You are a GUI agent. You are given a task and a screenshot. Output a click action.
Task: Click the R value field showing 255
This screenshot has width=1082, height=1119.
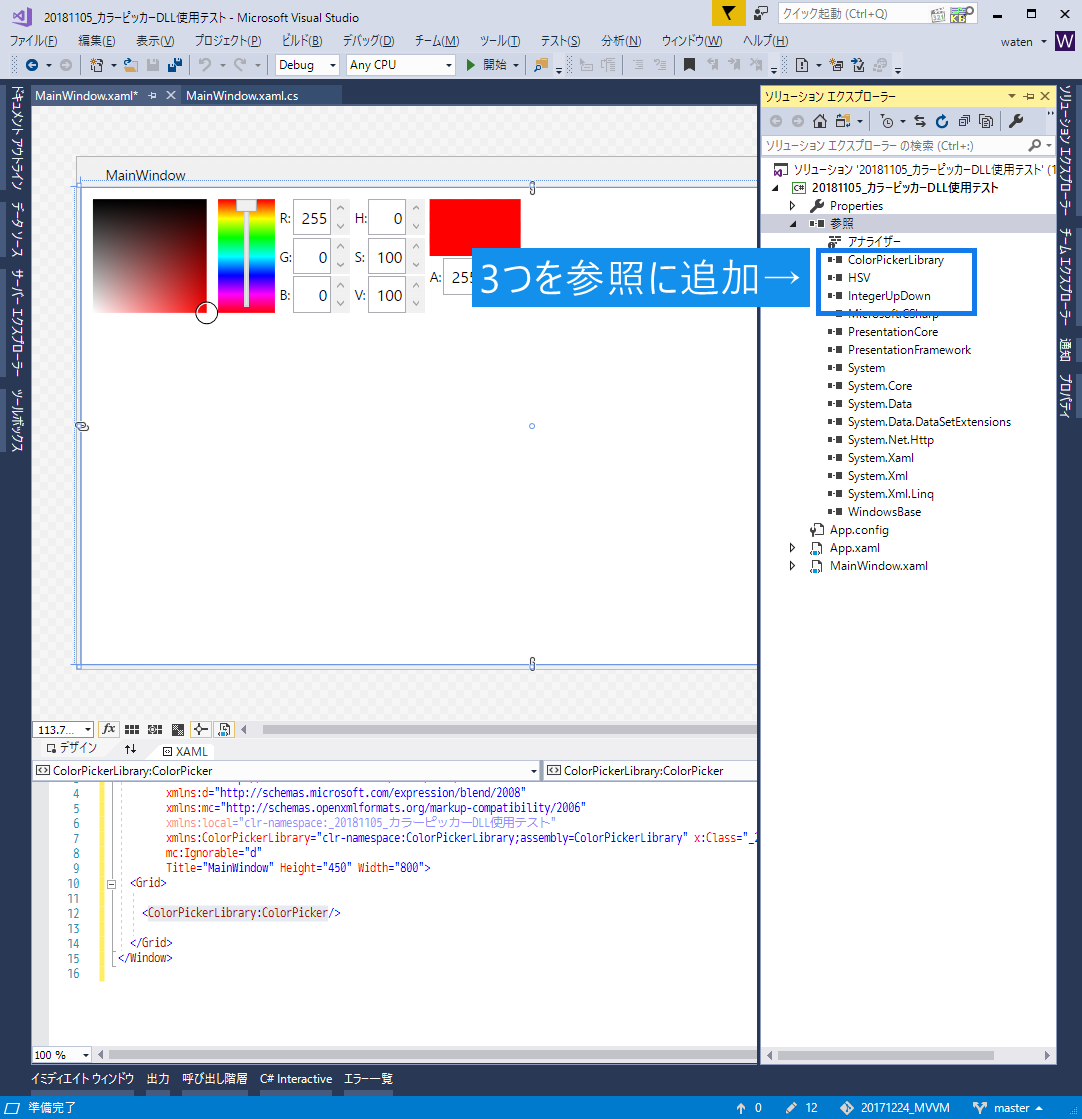(312, 218)
